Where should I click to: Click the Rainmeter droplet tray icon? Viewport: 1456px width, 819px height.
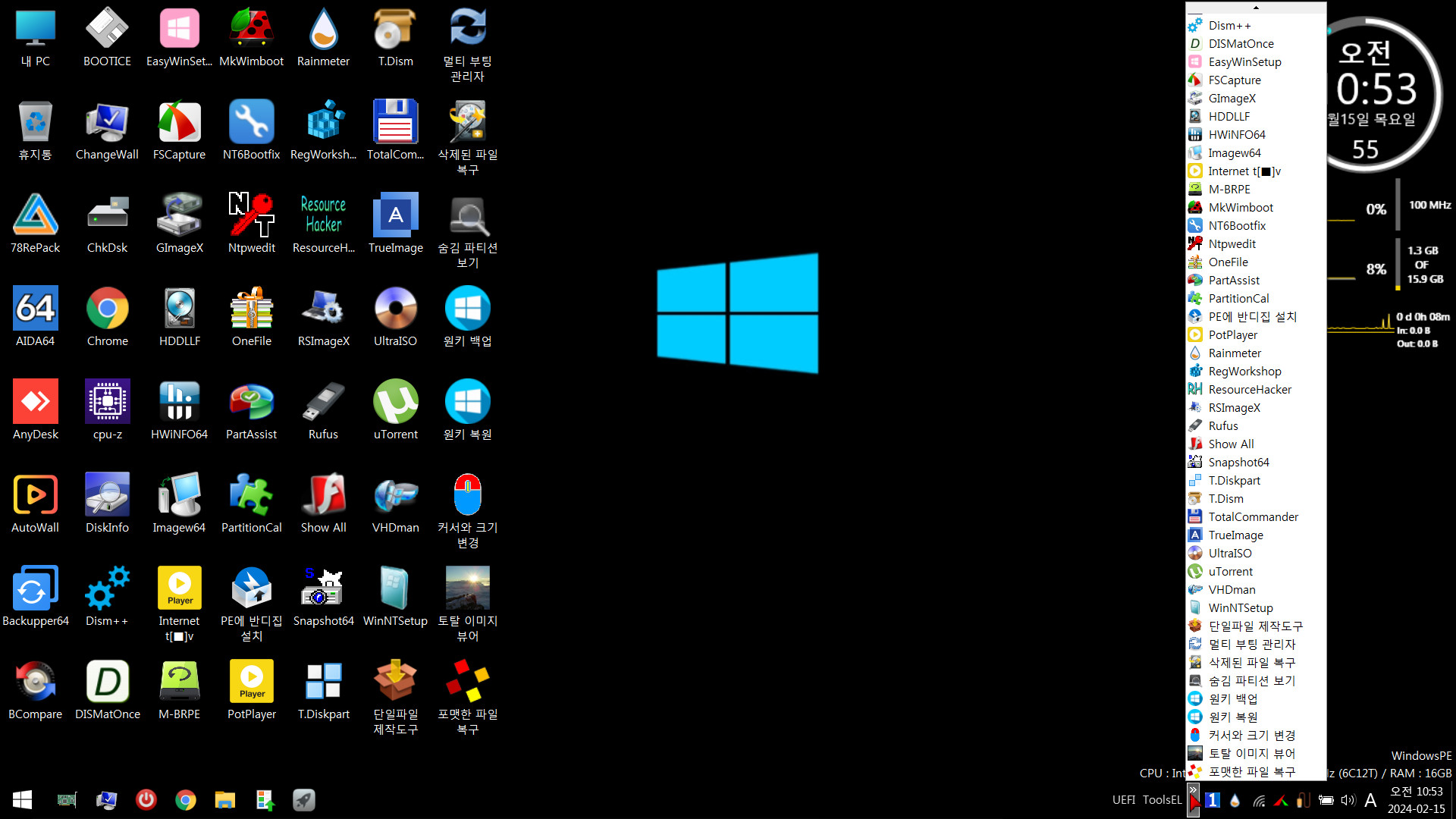(x=1235, y=800)
